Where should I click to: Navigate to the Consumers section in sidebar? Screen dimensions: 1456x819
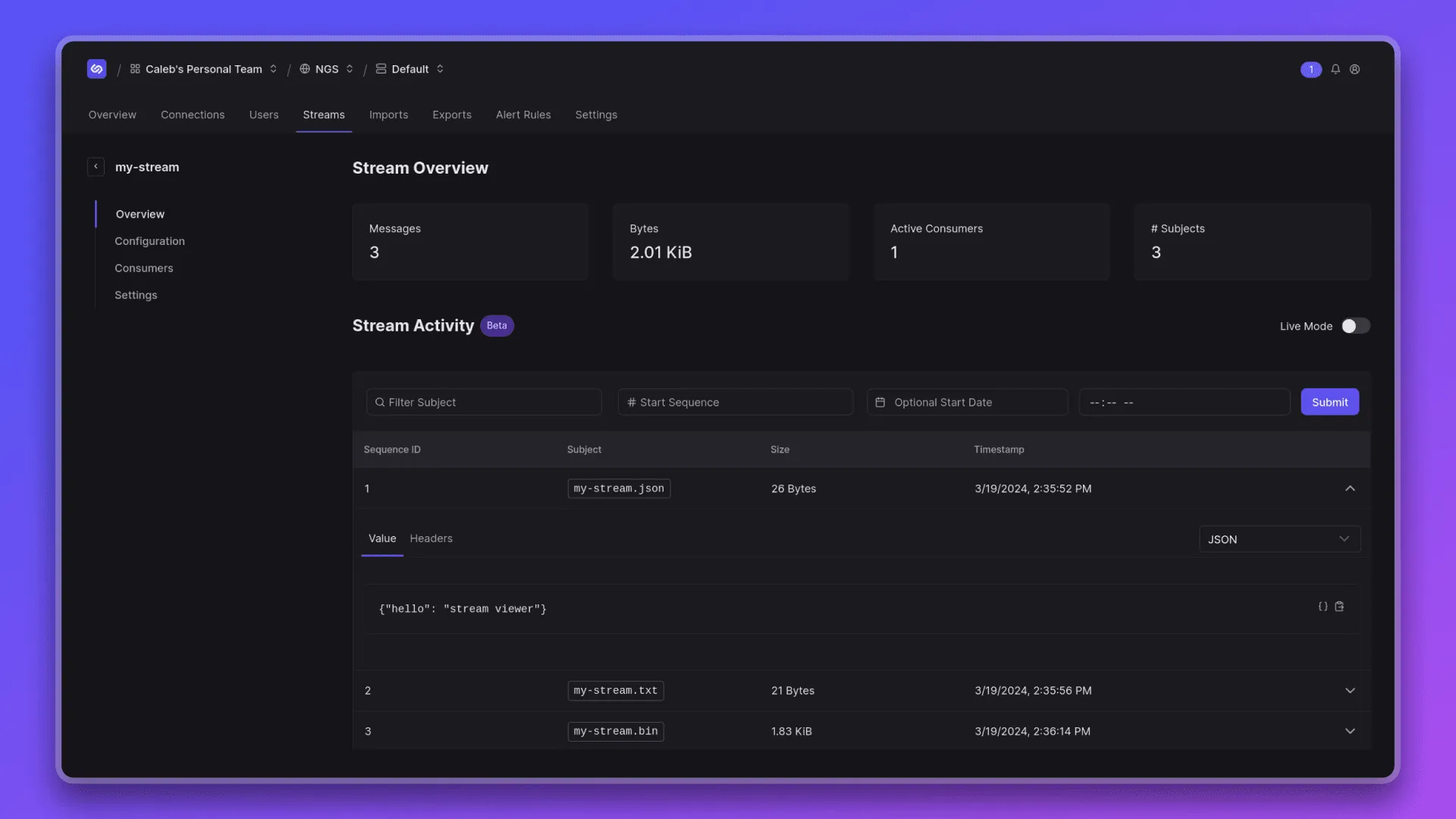click(143, 268)
